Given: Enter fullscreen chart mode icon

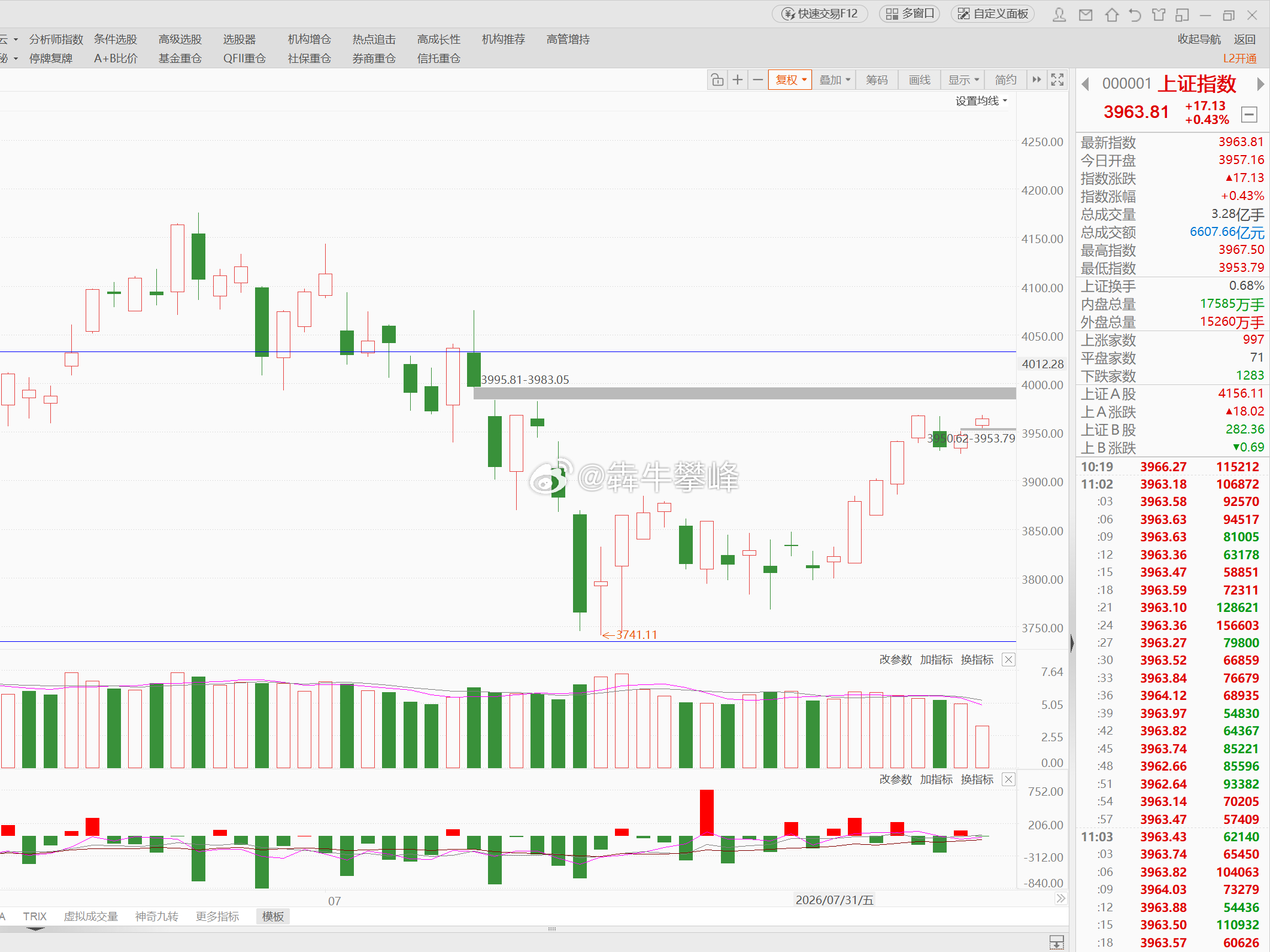Looking at the screenshot, I should click(x=1057, y=80).
